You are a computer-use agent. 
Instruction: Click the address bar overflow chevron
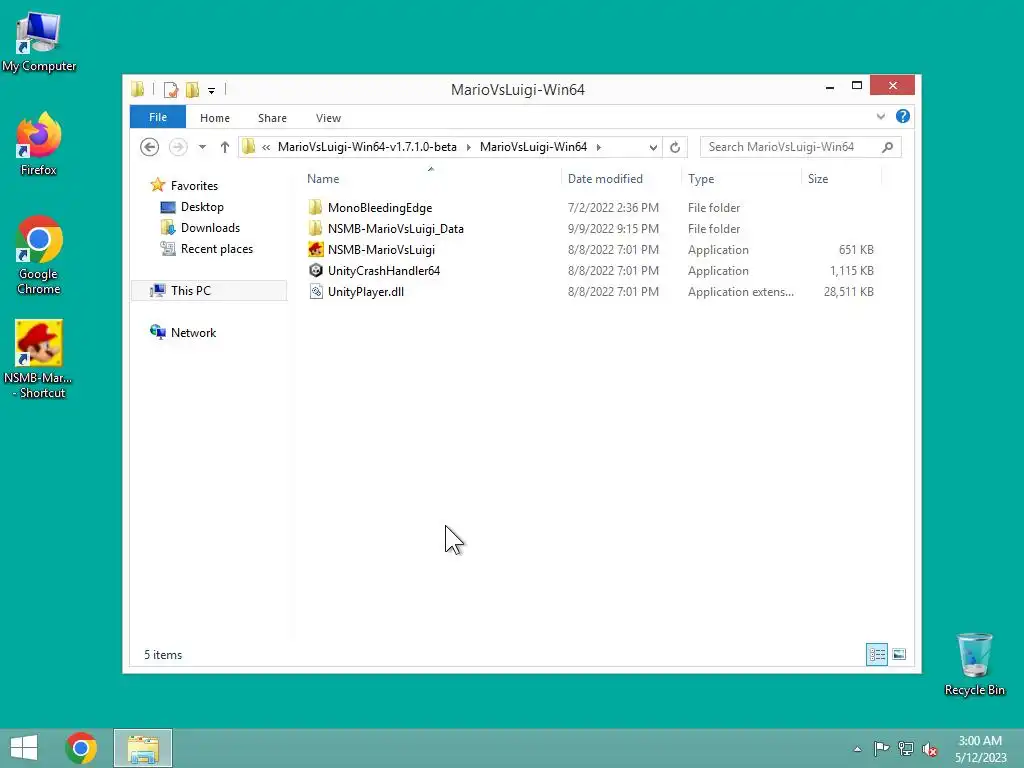(266, 147)
